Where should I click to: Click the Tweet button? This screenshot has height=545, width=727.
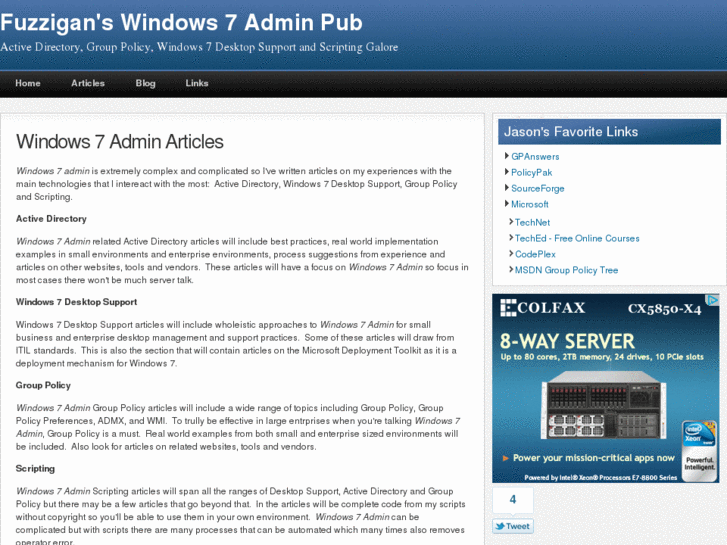(513, 526)
